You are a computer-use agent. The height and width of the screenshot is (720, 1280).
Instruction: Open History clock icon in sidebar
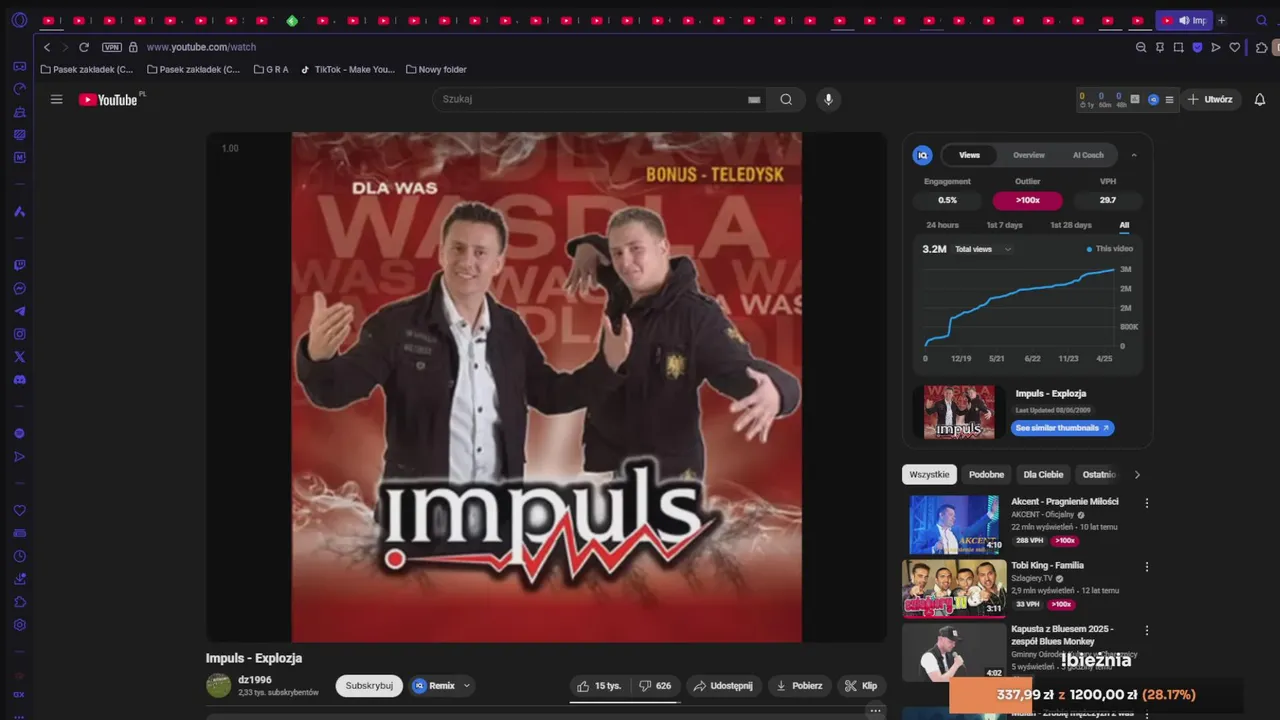(19, 556)
